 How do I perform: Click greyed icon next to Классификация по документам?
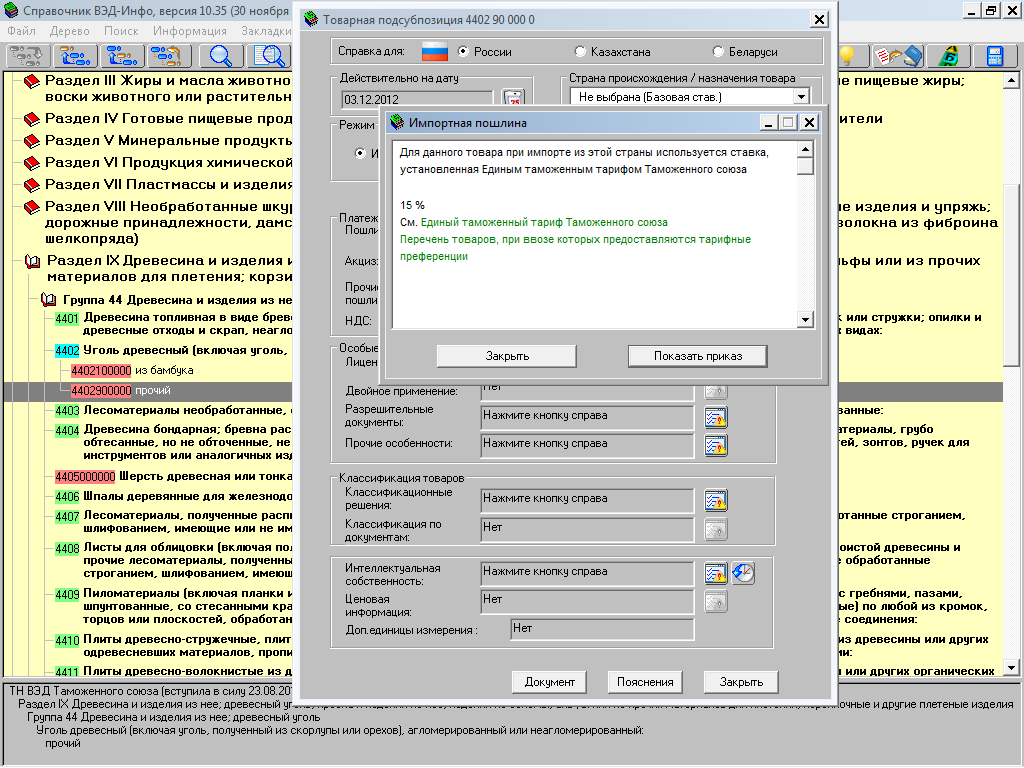[716, 529]
